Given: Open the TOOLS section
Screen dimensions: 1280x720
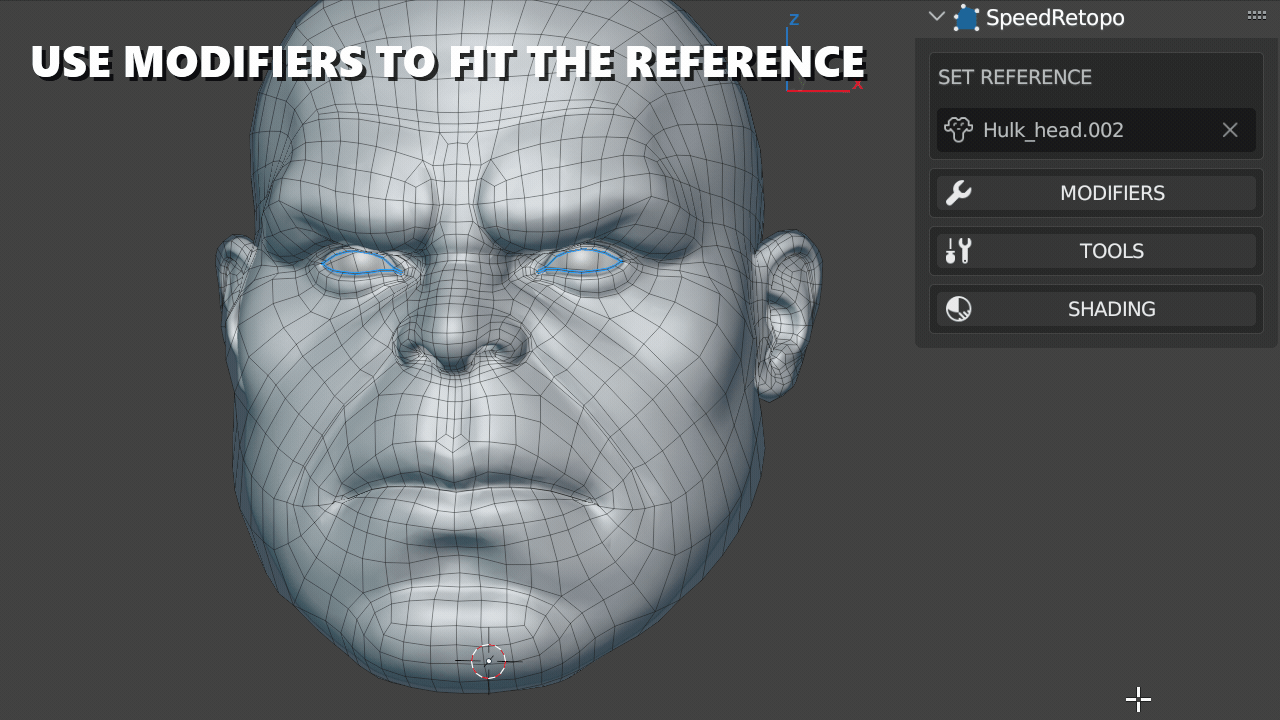Looking at the screenshot, I should [1111, 251].
